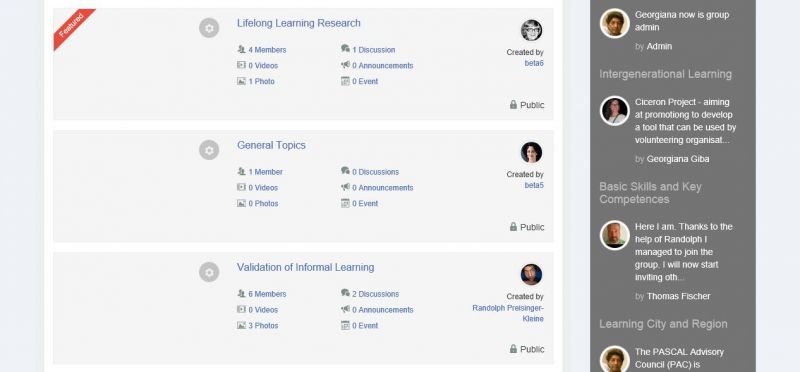Open 2 Discussions link

(x=376, y=294)
